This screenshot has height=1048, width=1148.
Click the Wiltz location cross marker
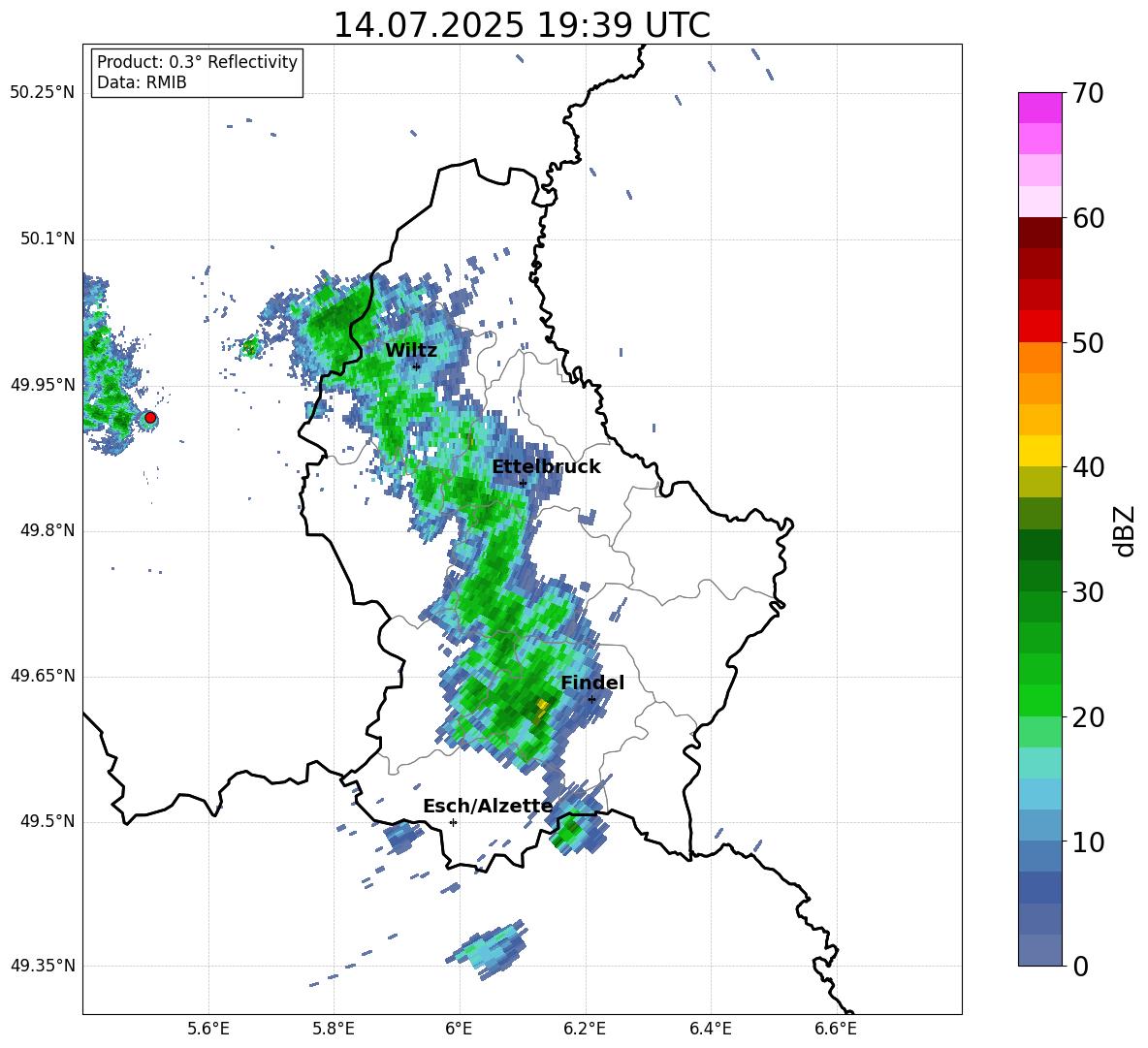pos(416,366)
